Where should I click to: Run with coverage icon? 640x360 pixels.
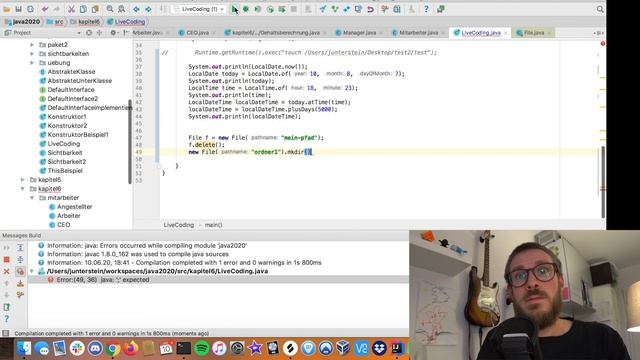coord(258,9)
